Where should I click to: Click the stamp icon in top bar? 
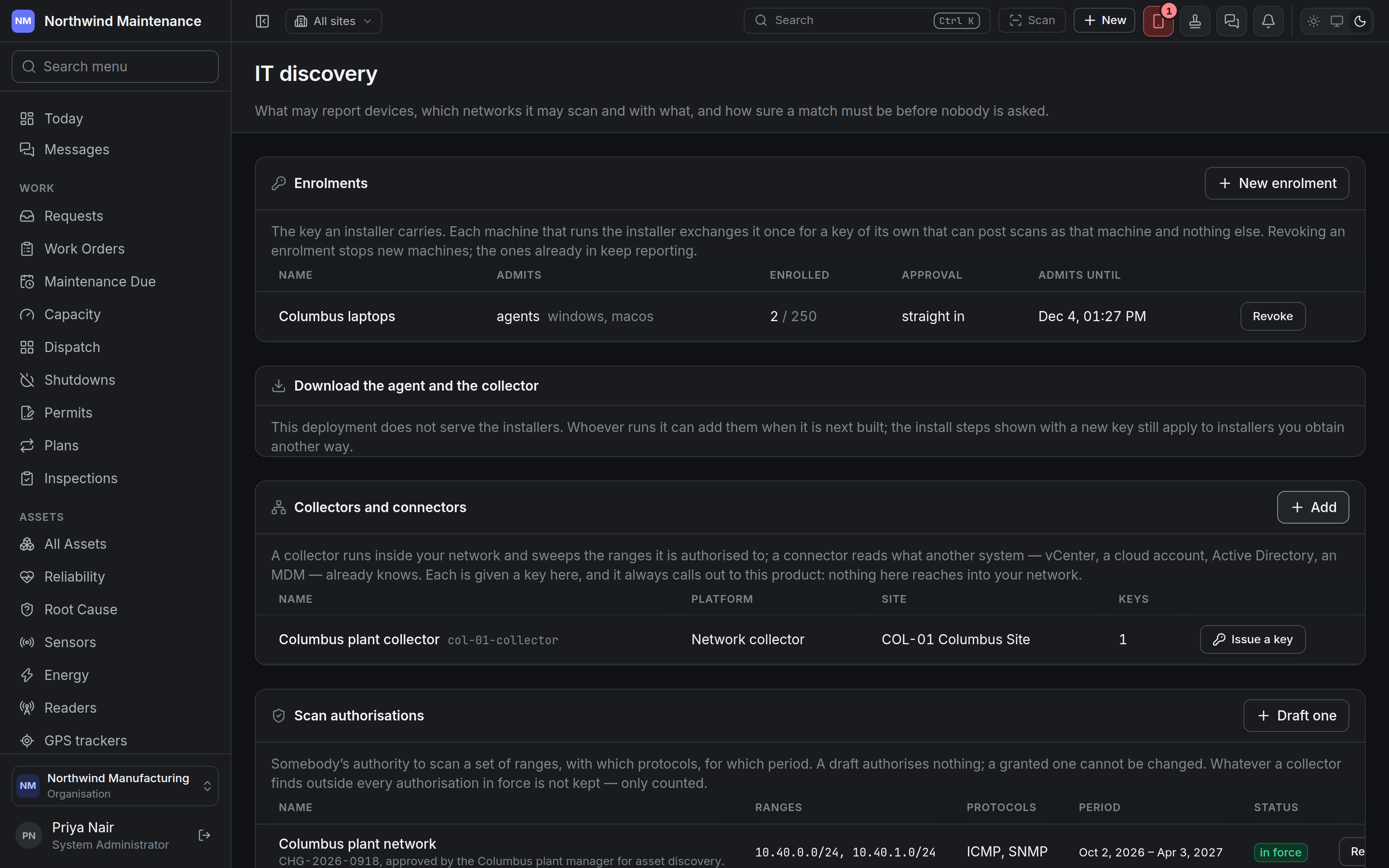[x=1195, y=21]
